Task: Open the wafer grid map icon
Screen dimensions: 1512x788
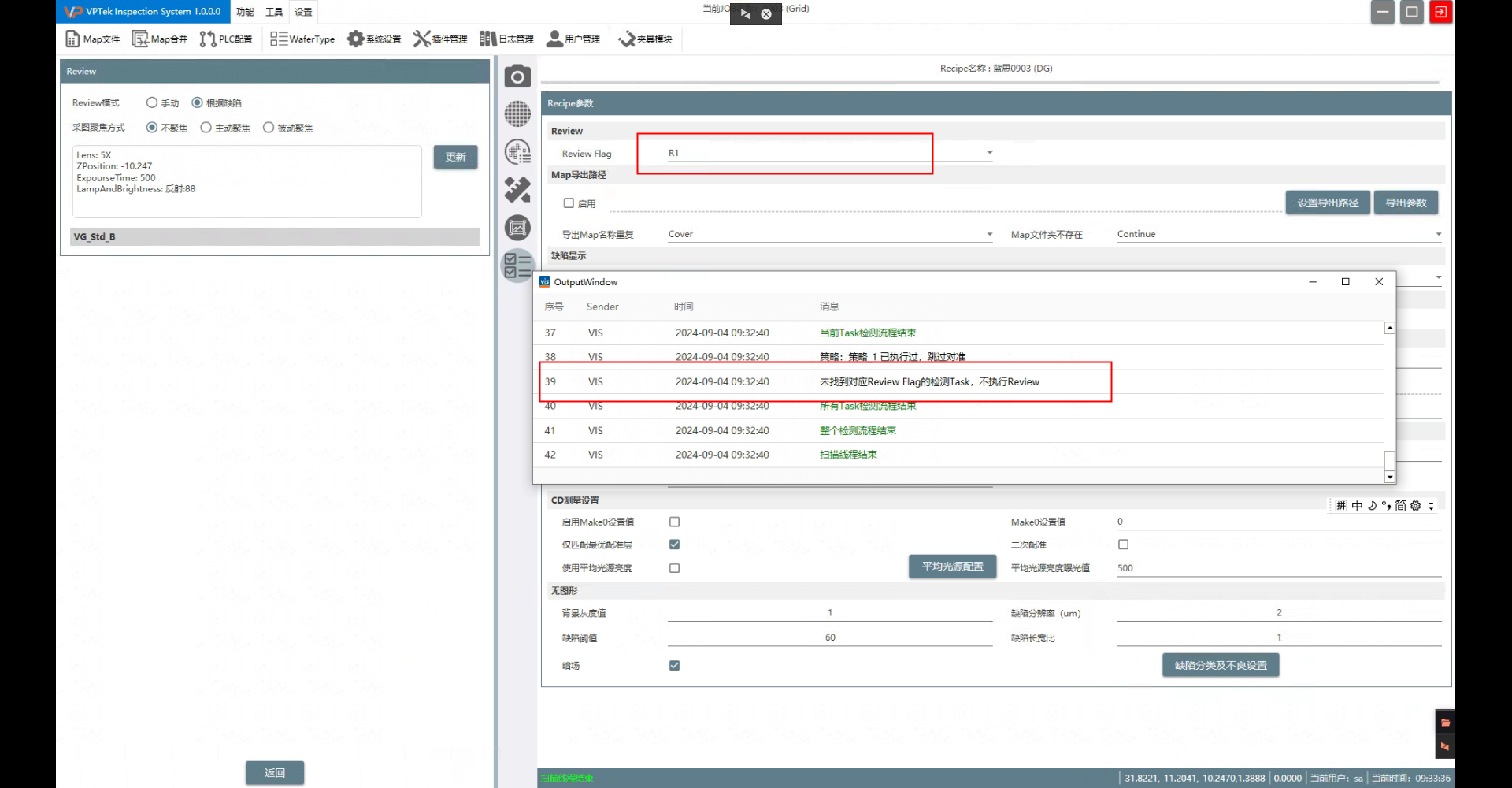Action: [x=517, y=114]
